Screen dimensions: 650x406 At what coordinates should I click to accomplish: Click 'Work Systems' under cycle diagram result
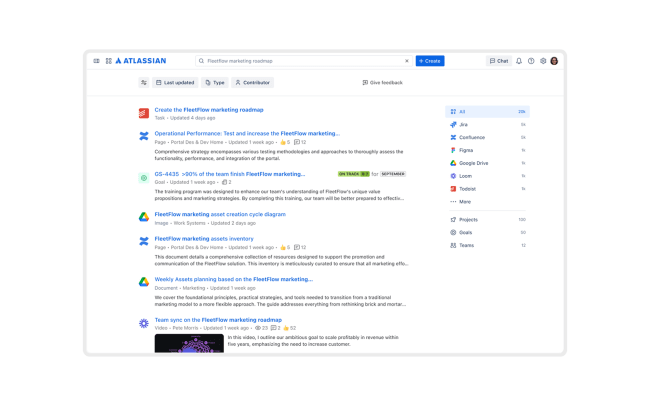tap(189, 223)
